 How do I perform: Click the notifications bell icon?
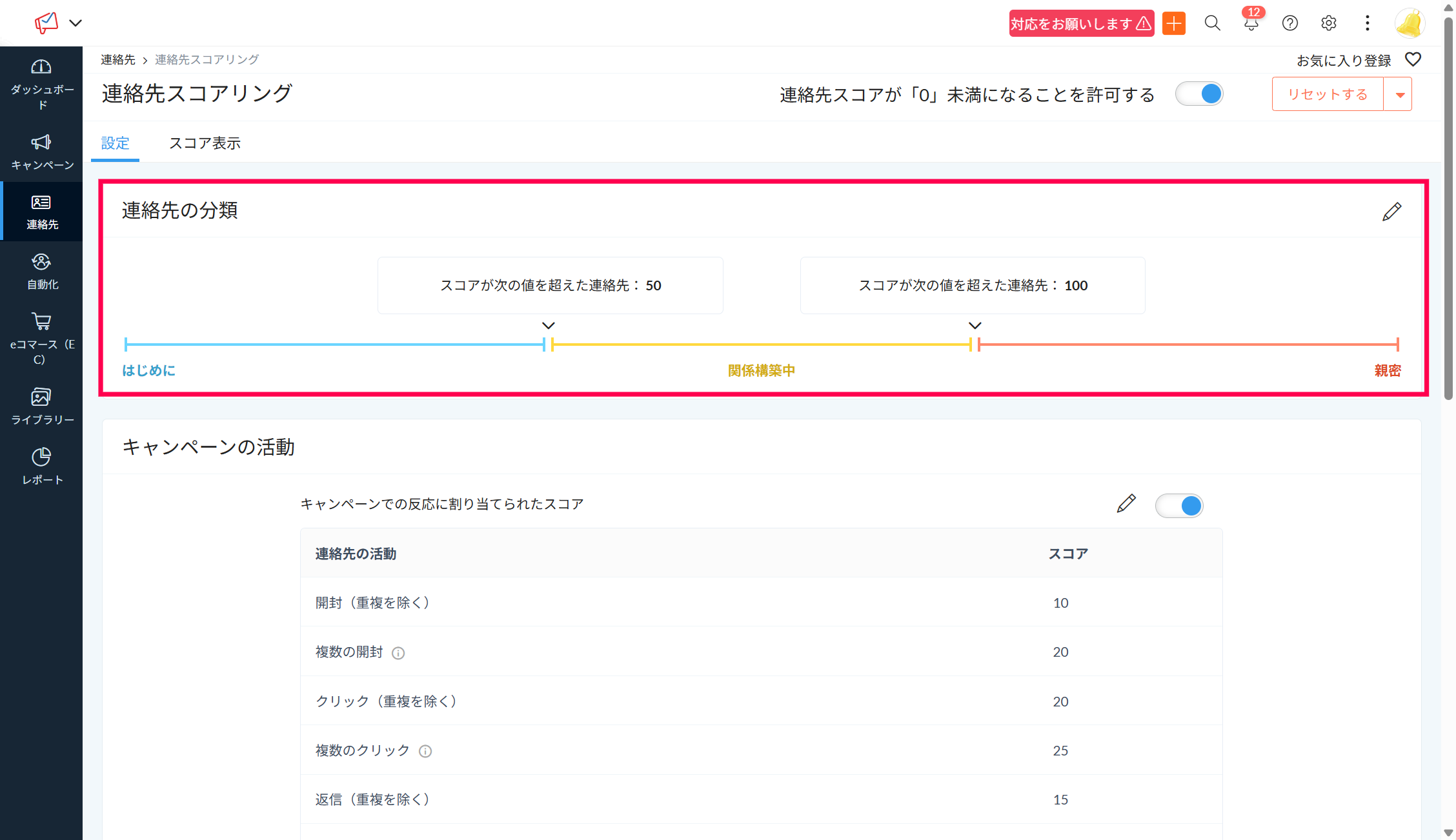coord(1251,24)
